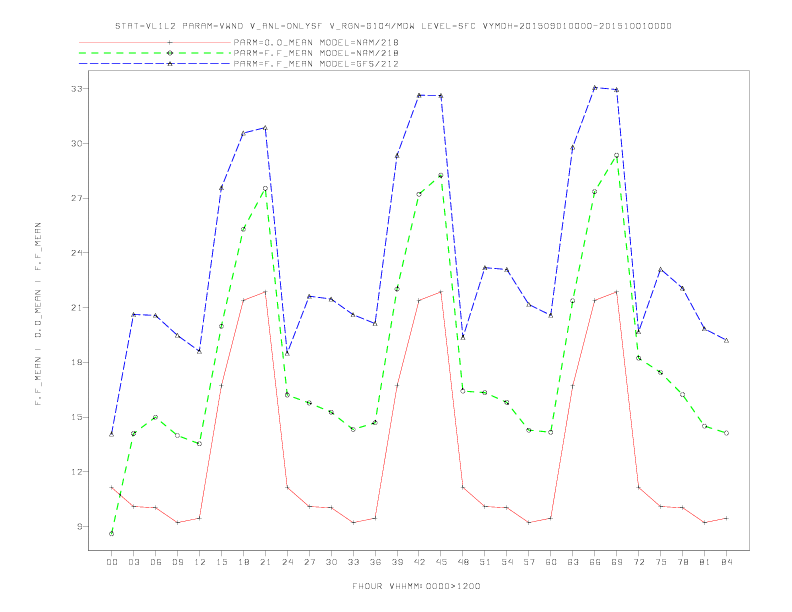792x612 pixels.
Task: Click the y-axis tick label 12
Action: click(x=76, y=472)
